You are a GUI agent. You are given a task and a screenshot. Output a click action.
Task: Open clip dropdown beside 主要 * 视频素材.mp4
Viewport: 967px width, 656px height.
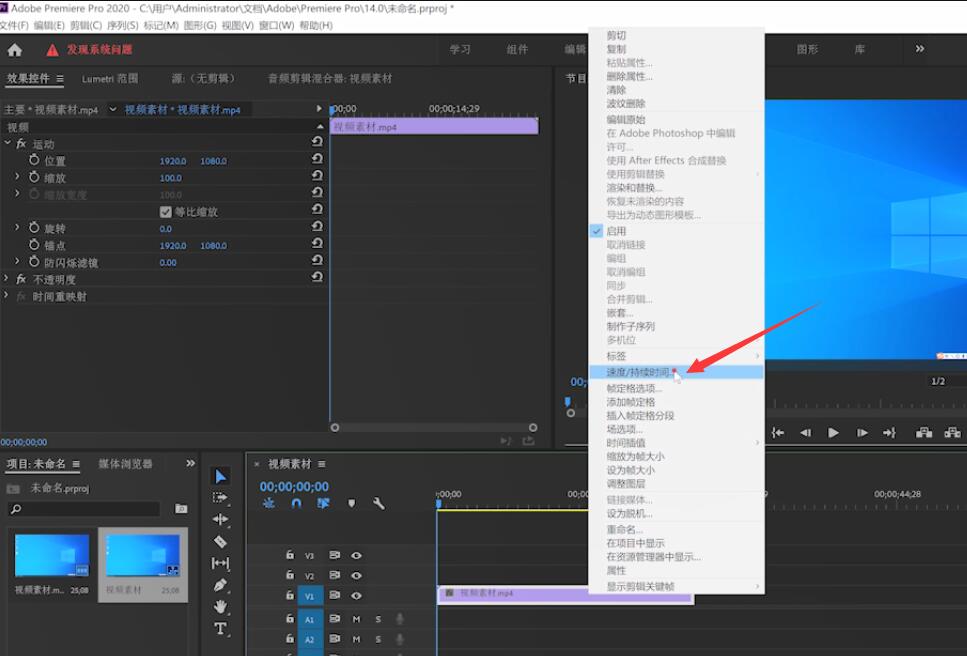[x=113, y=109]
